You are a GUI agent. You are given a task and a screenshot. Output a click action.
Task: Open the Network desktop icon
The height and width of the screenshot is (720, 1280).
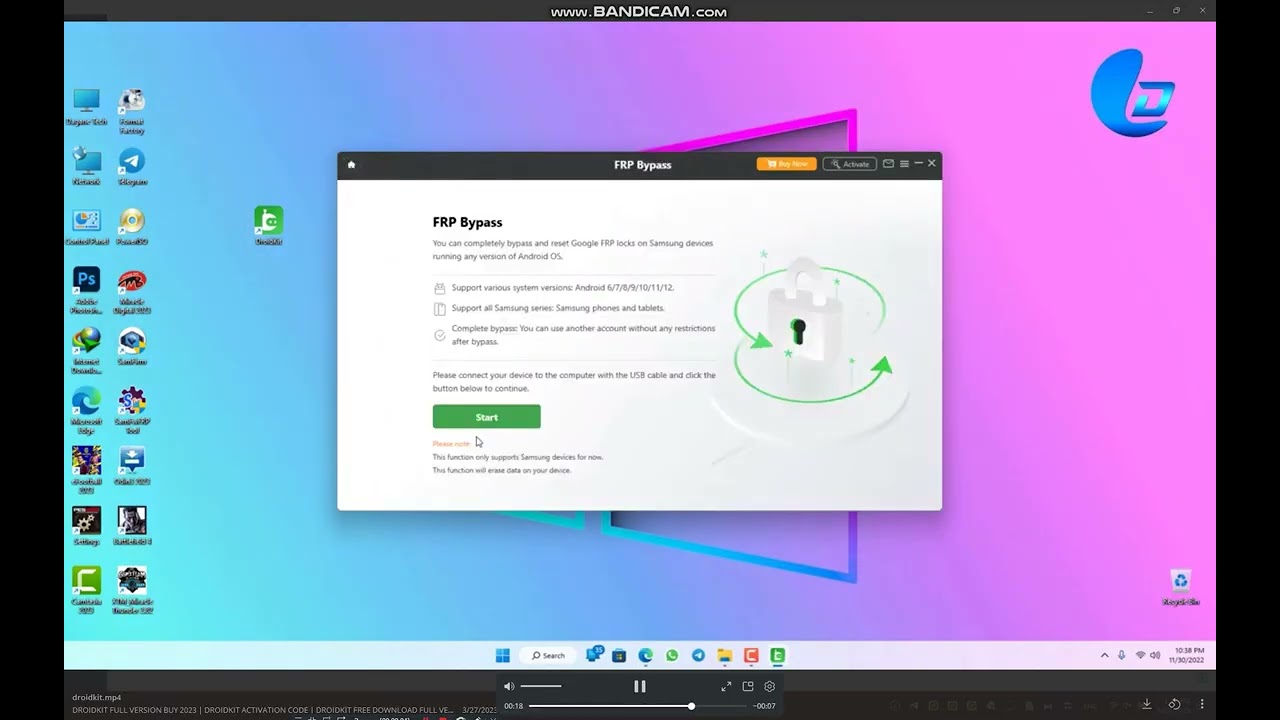click(x=86, y=166)
